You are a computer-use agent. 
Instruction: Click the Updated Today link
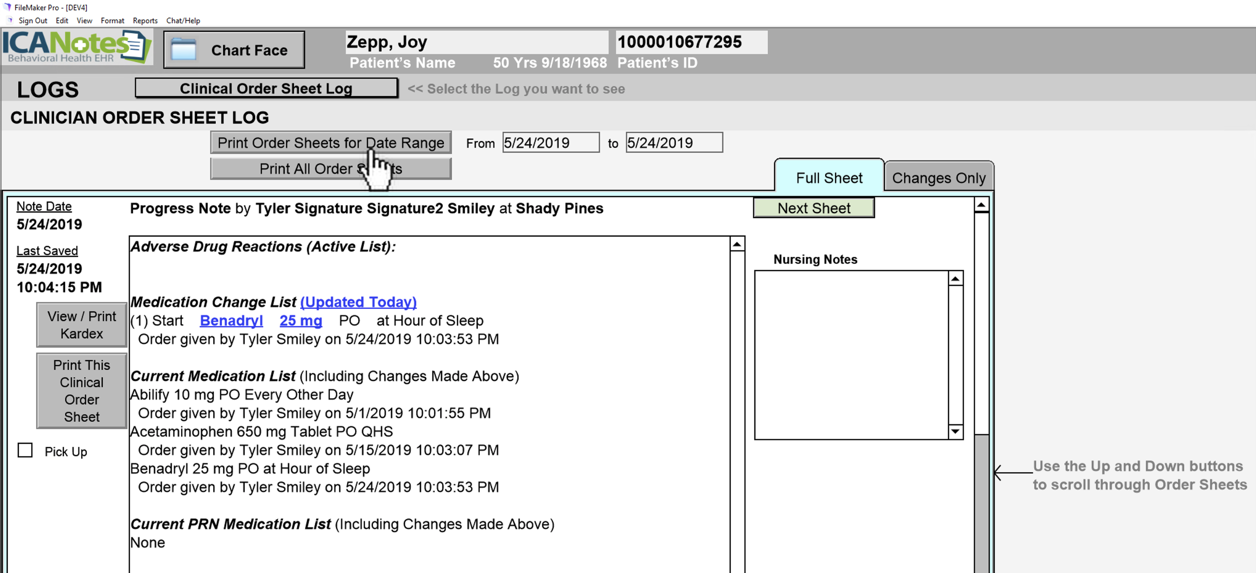[x=358, y=302]
